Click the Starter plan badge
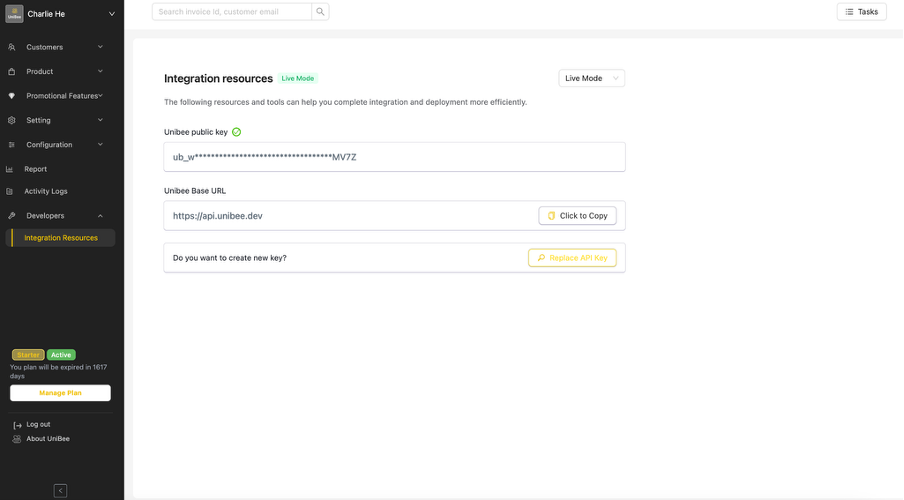Viewport: 904px width, 500px height. click(x=28, y=355)
